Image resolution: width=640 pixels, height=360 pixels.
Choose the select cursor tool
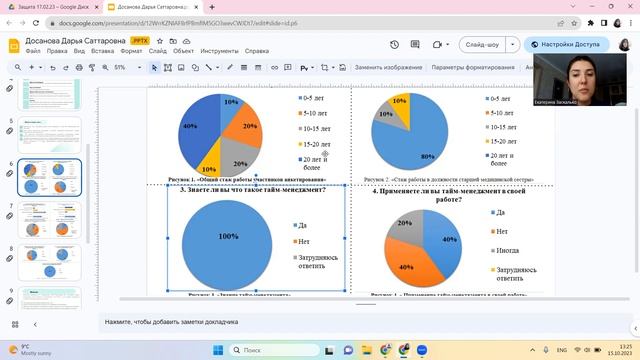[154, 68]
